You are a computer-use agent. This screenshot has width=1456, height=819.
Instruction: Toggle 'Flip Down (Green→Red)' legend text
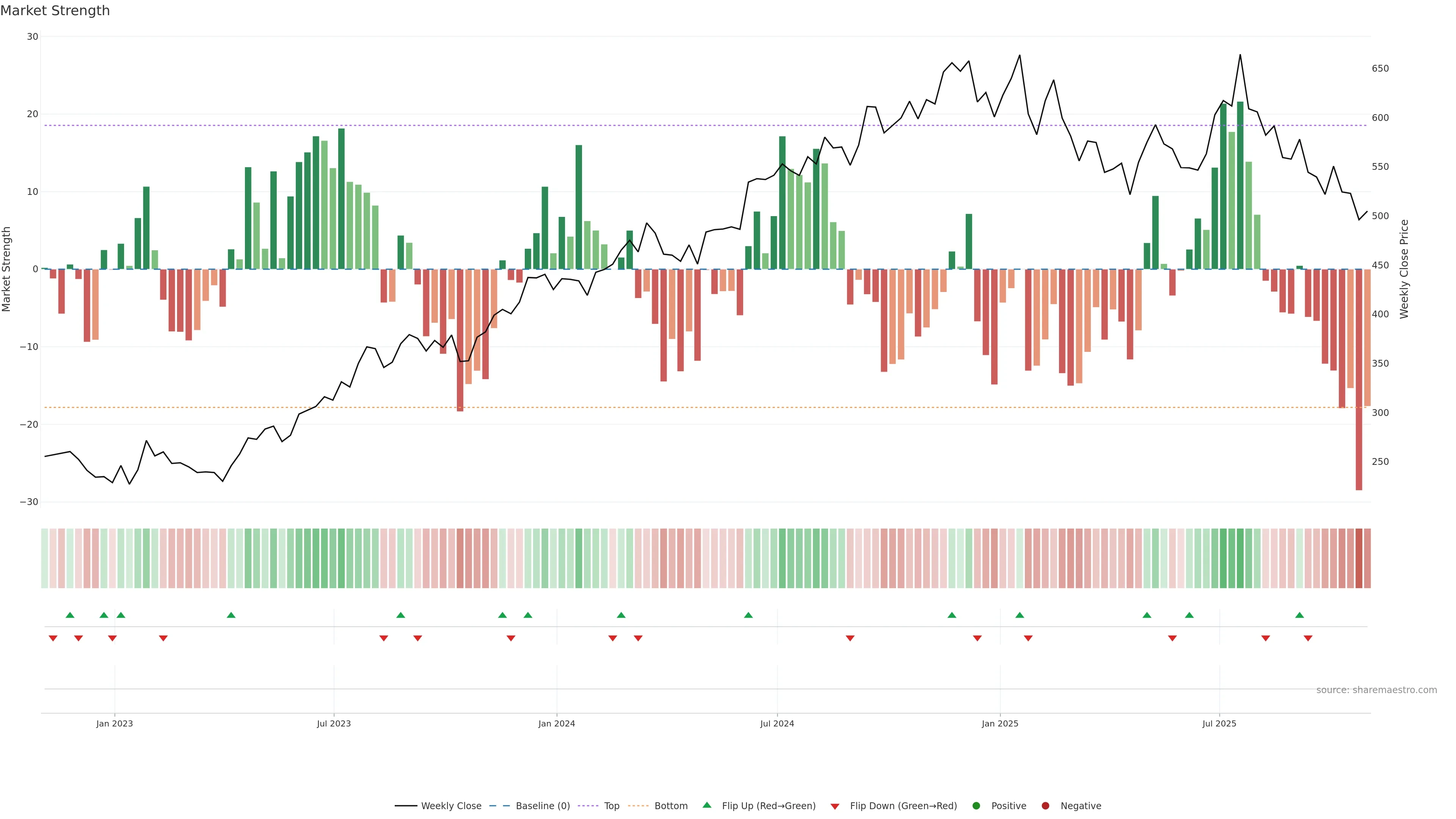click(903, 806)
